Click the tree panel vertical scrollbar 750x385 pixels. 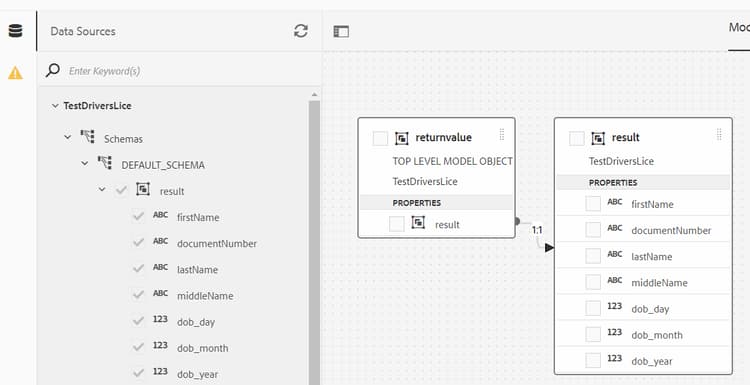point(314,239)
